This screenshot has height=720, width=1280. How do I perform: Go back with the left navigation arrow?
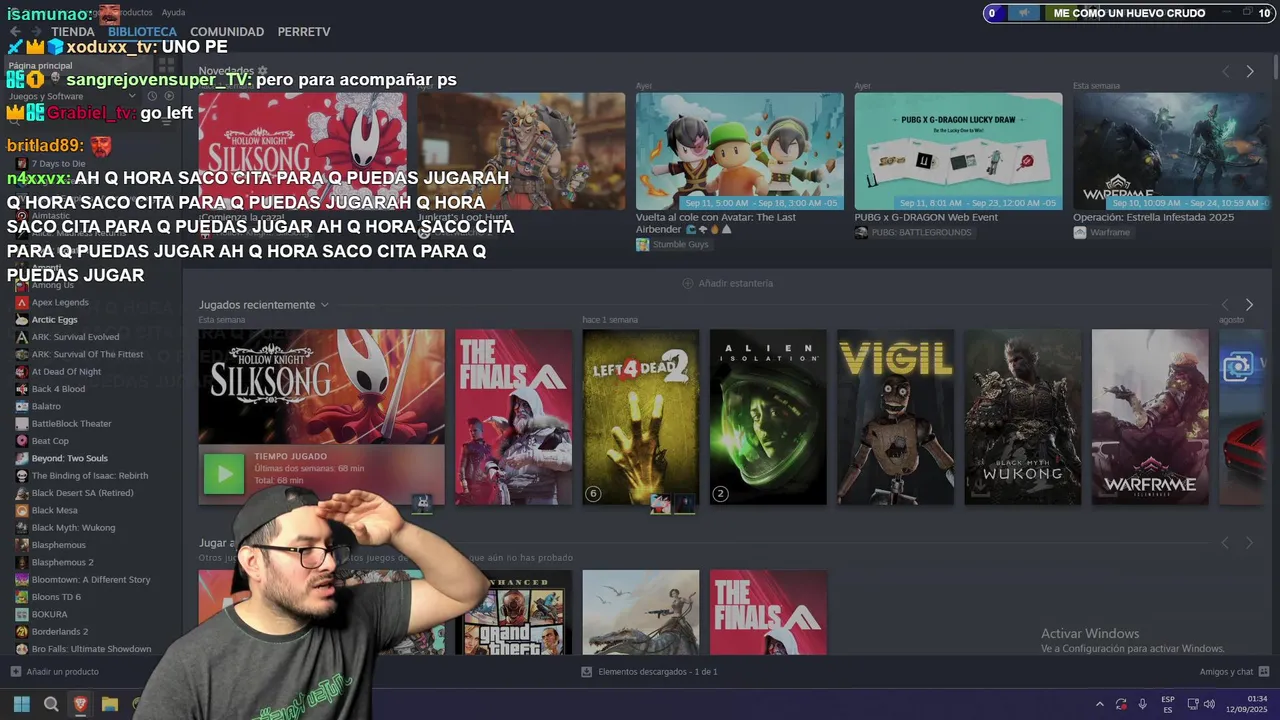point(14,32)
